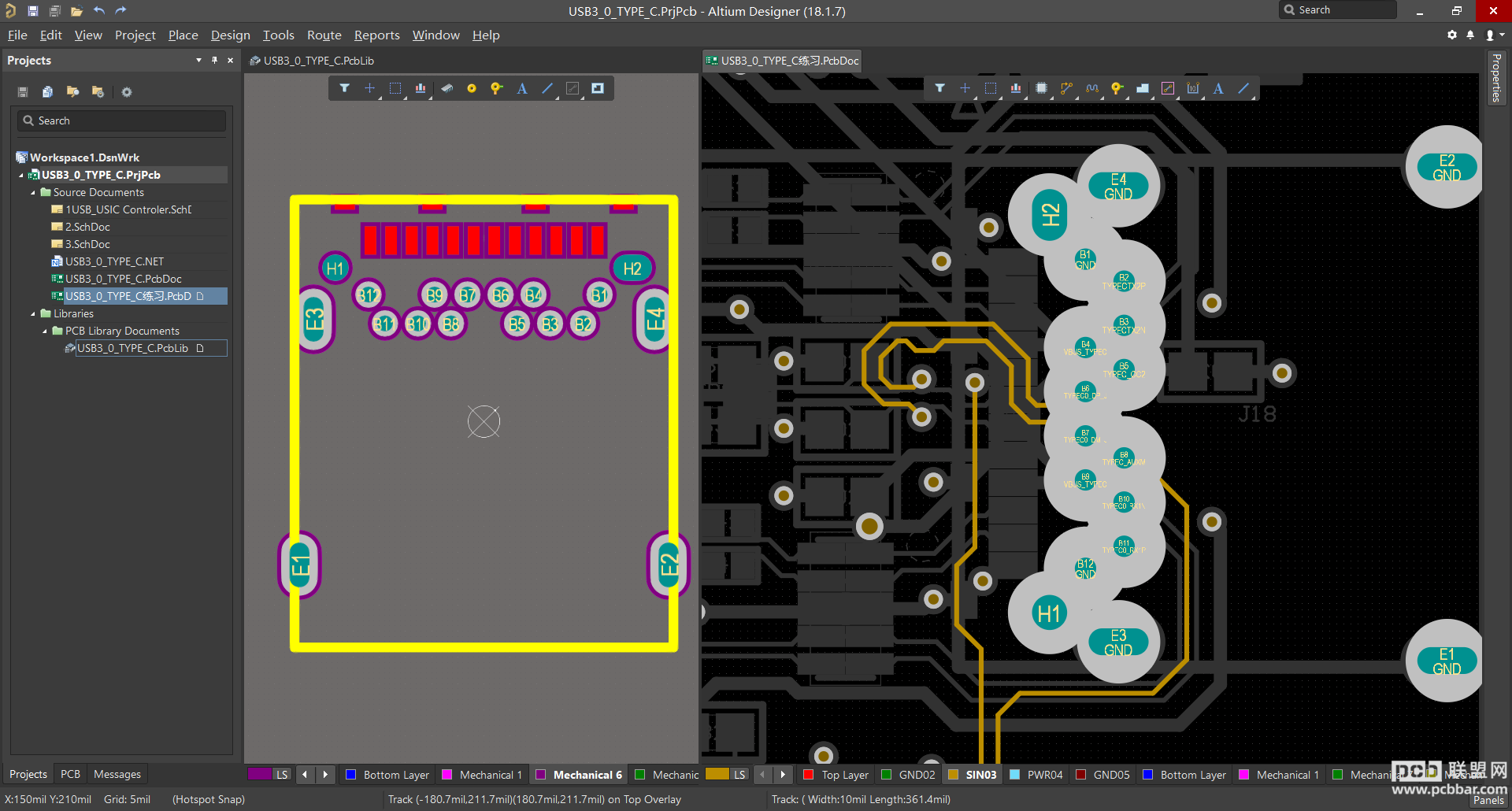This screenshot has height=811, width=1512.
Task: Click the Open document folder icon
Action: coord(76,11)
